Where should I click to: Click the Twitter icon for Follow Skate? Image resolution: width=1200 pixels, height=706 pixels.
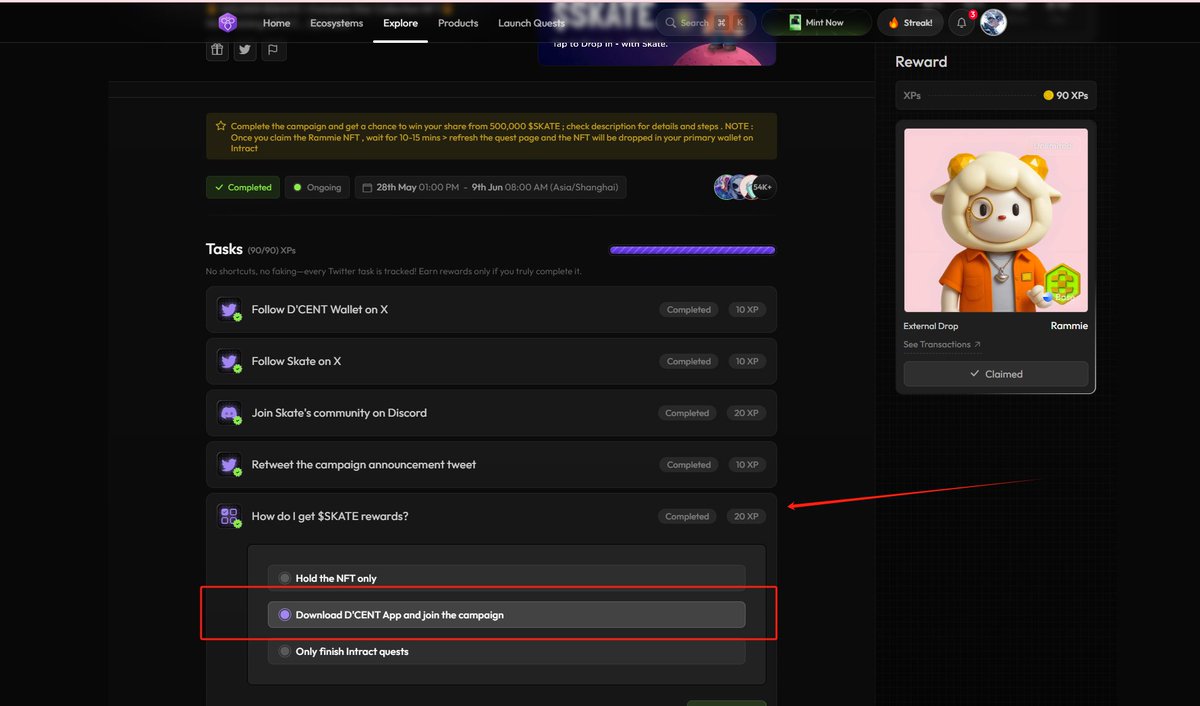229,361
